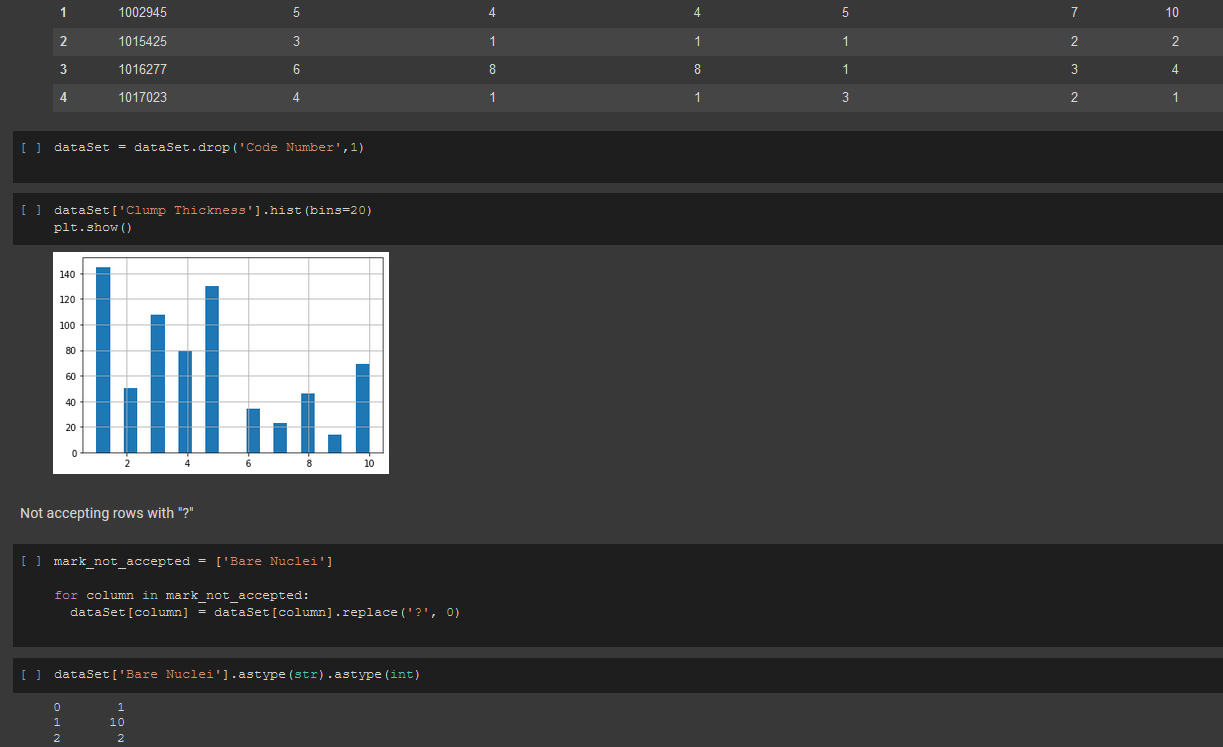The image size is (1223, 747).
Task: Click the bold index 4 of row 1017023
Action: (x=64, y=97)
